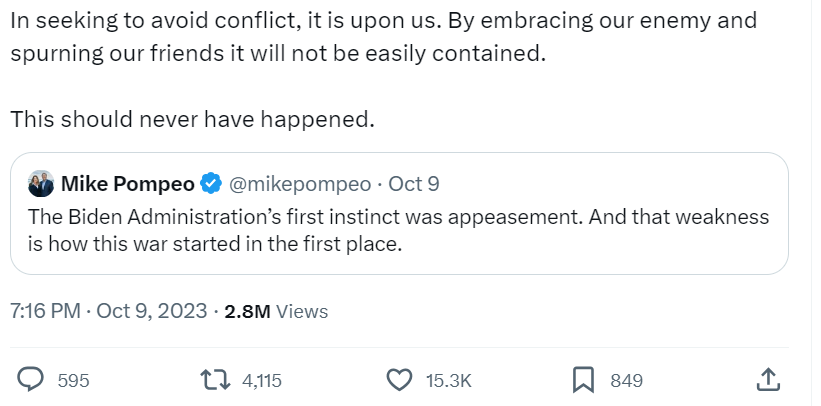Viewport: 821px width, 406px height.
Task: Click the 595 replies count
Action: (x=73, y=381)
